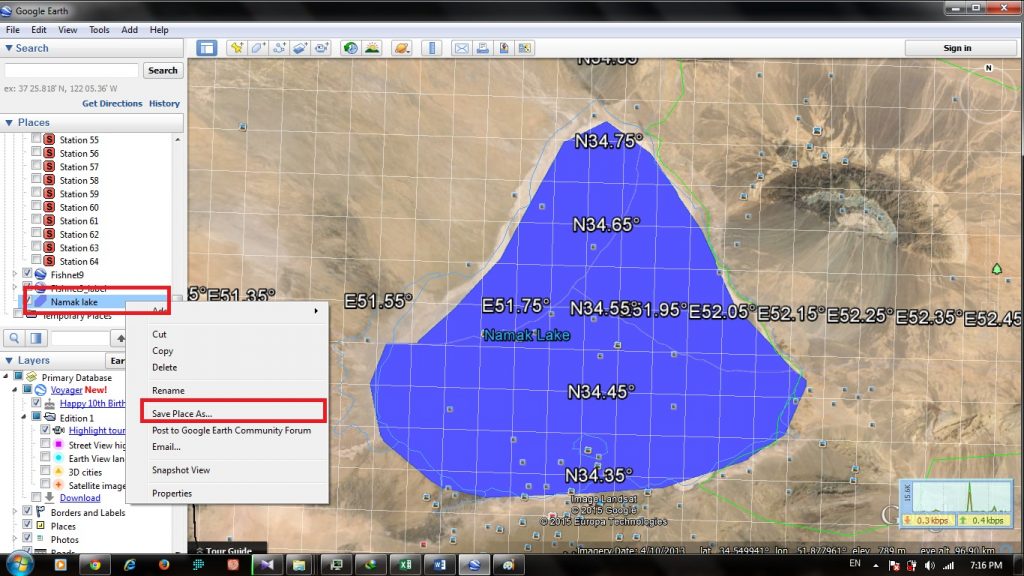This screenshot has width=1024, height=576.
Task: Email the current view
Action: click(x=461, y=47)
